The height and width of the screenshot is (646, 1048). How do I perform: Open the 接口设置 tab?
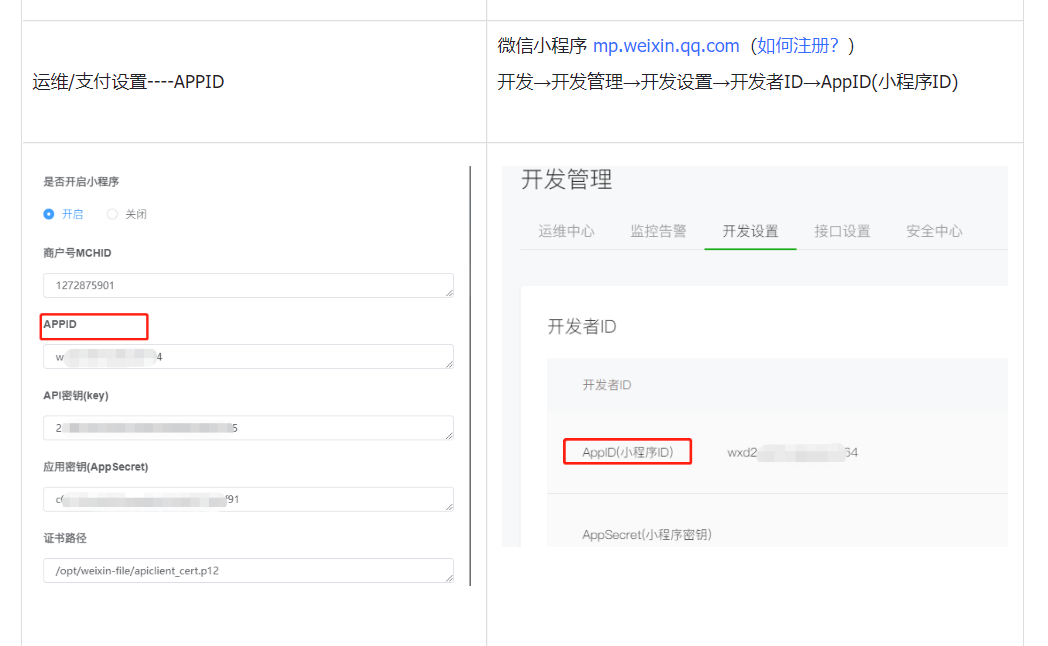[842, 231]
